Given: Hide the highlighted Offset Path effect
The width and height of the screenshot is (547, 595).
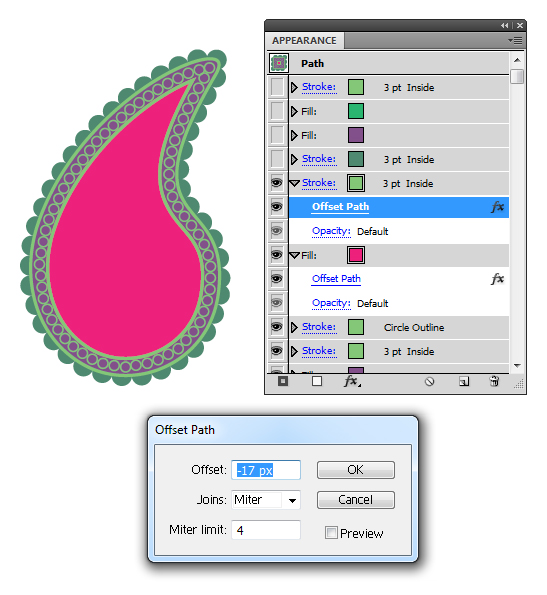Looking at the screenshot, I should (x=277, y=207).
